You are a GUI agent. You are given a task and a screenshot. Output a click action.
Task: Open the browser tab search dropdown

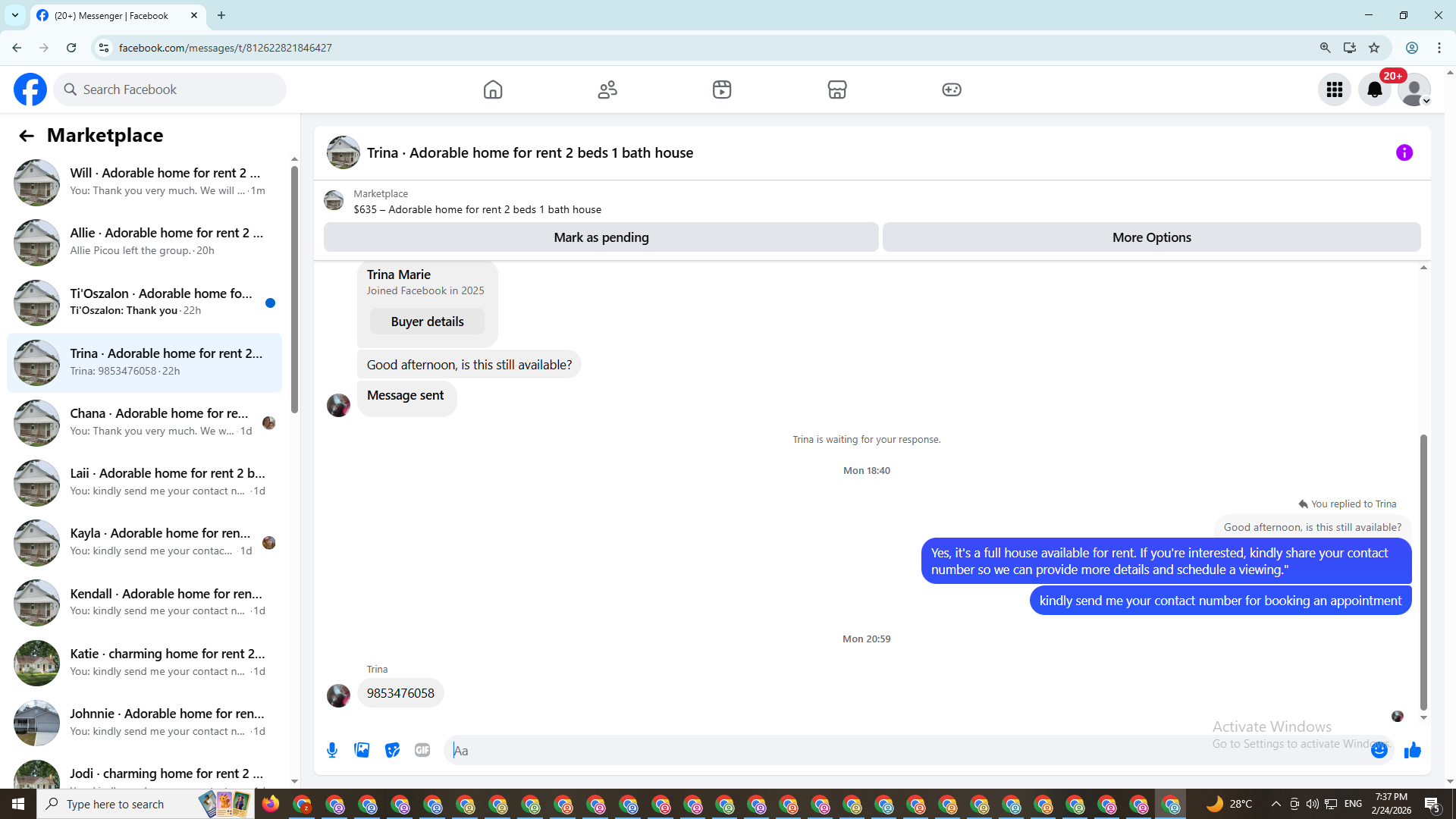15,15
